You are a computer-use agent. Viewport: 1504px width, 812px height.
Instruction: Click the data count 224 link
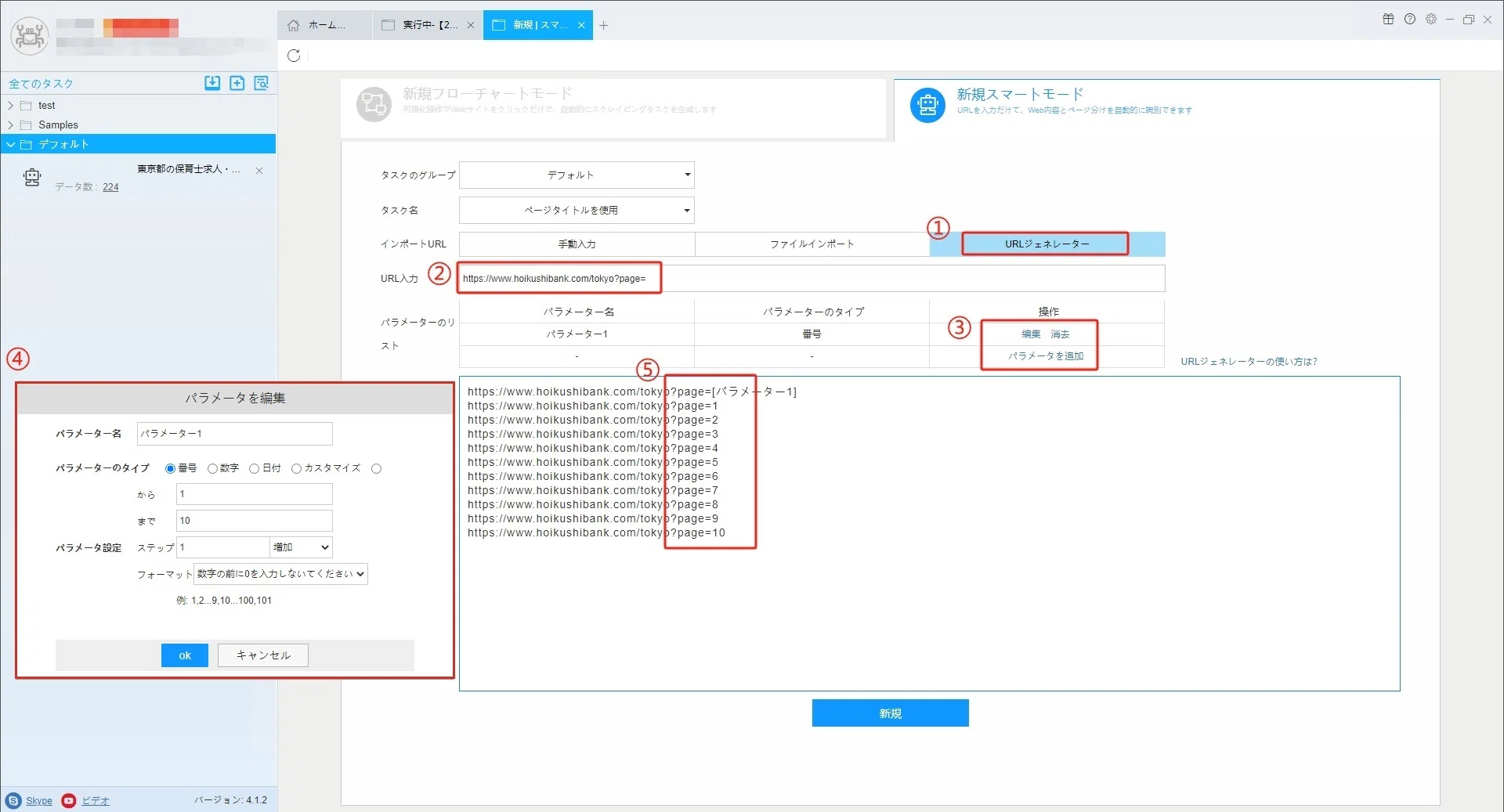tap(110, 187)
